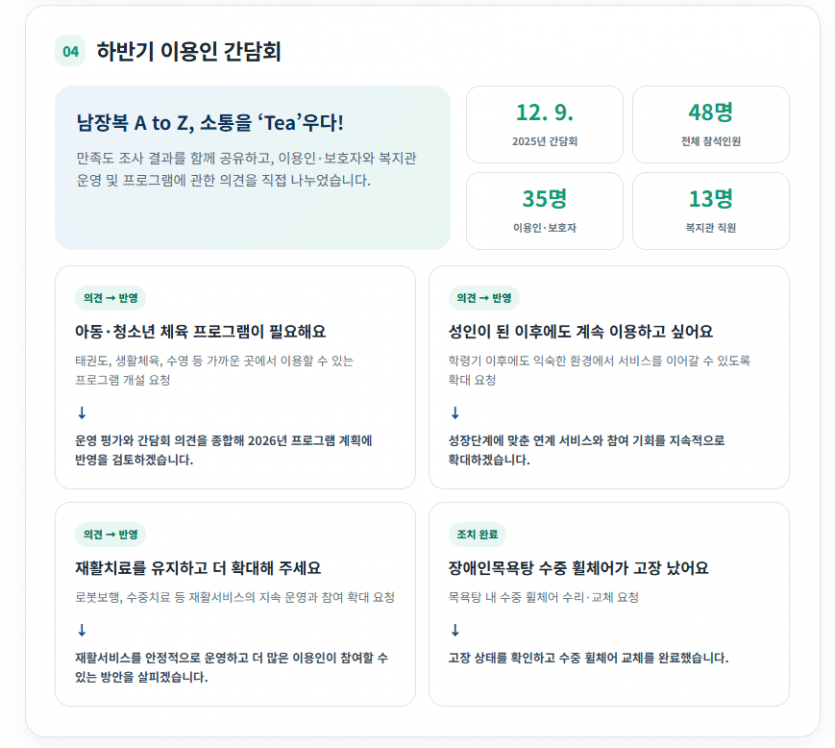This screenshot has width=835, height=748.
Task: Open the 아동·청소년 체육 프로그램이 필요해요 heading
Action: pos(200,332)
